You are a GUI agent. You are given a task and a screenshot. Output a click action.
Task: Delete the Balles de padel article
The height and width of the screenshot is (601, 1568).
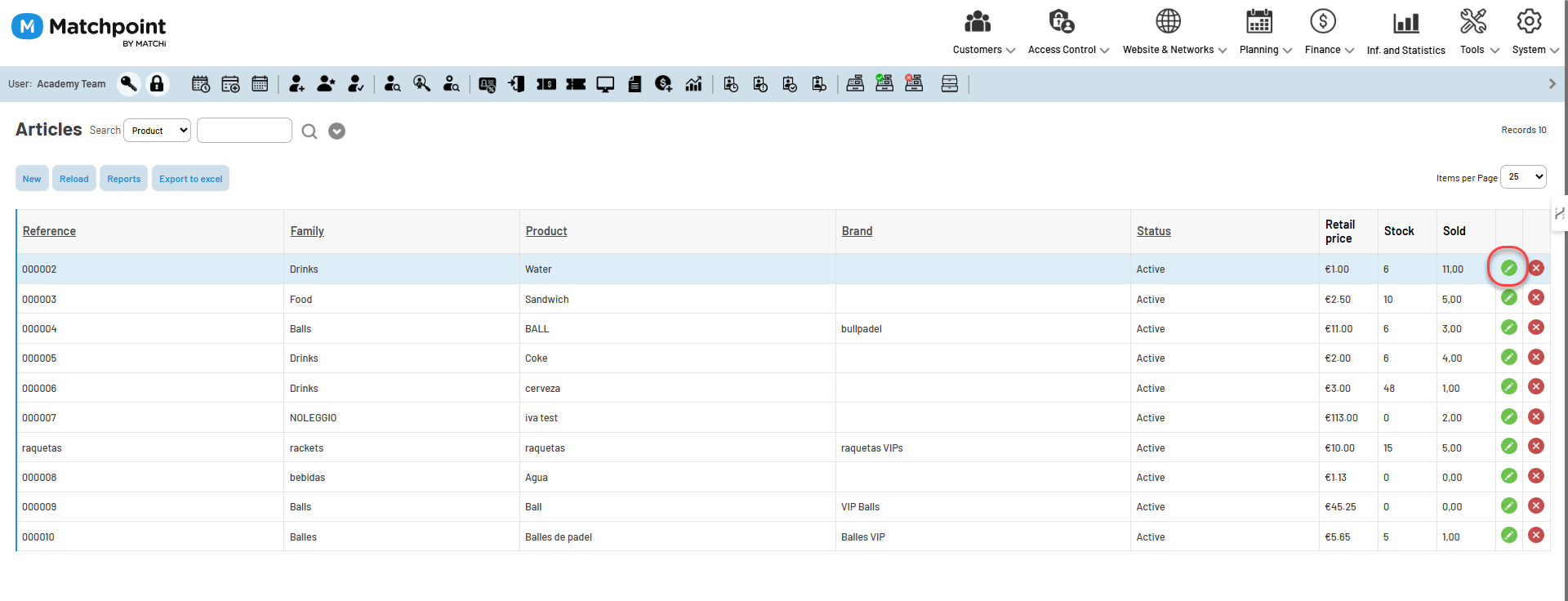(x=1536, y=535)
